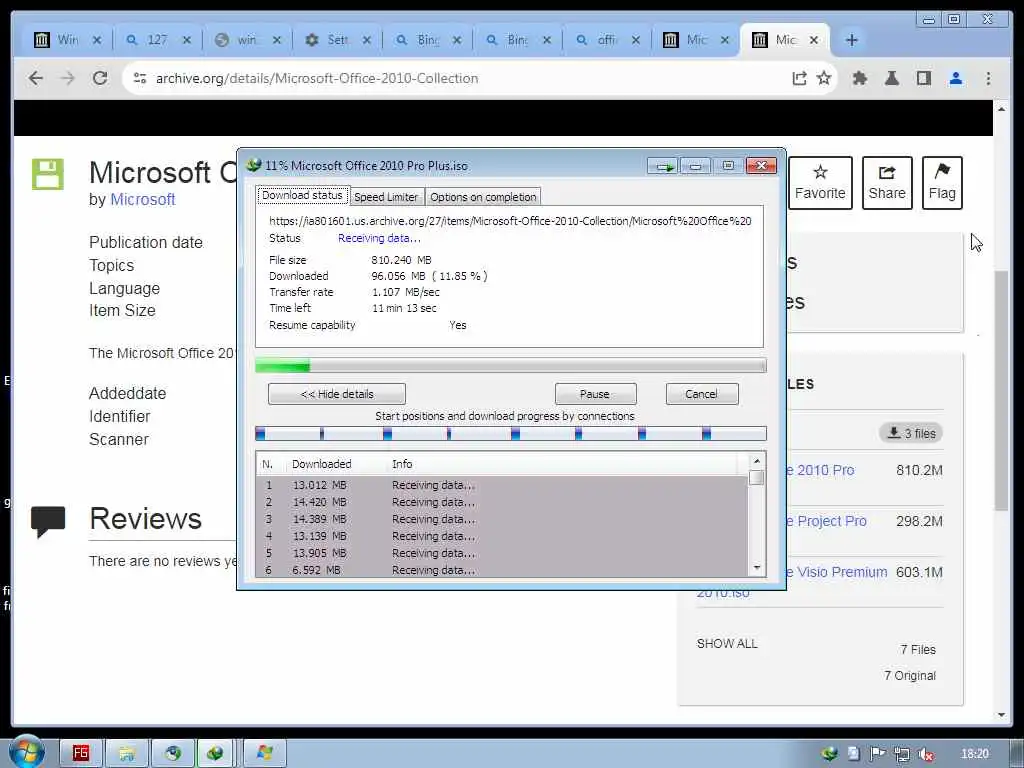Select connection row 4 with 13.139 MB
Viewport: 1024px width, 768px height.
click(x=503, y=536)
